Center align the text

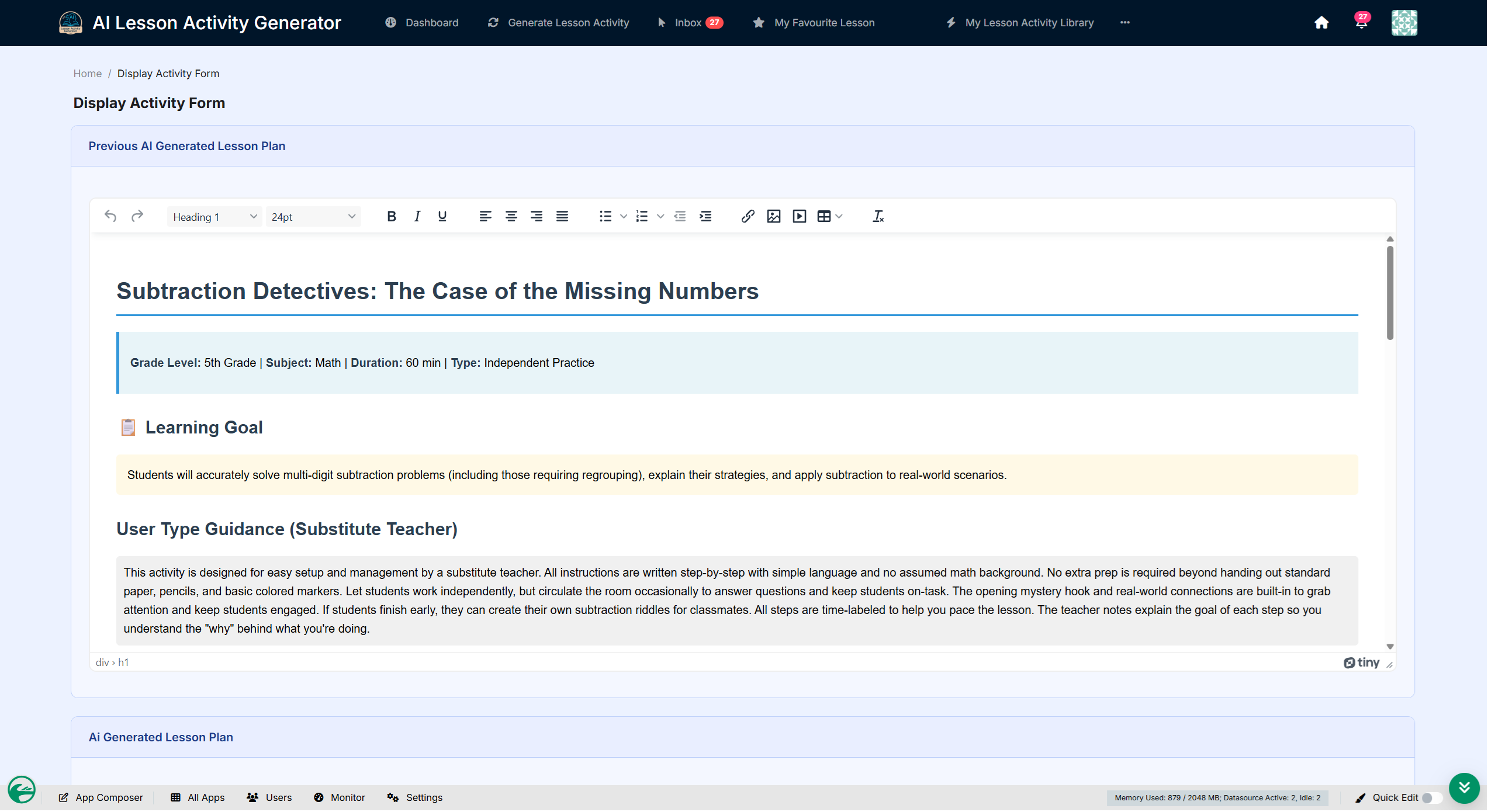point(511,217)
